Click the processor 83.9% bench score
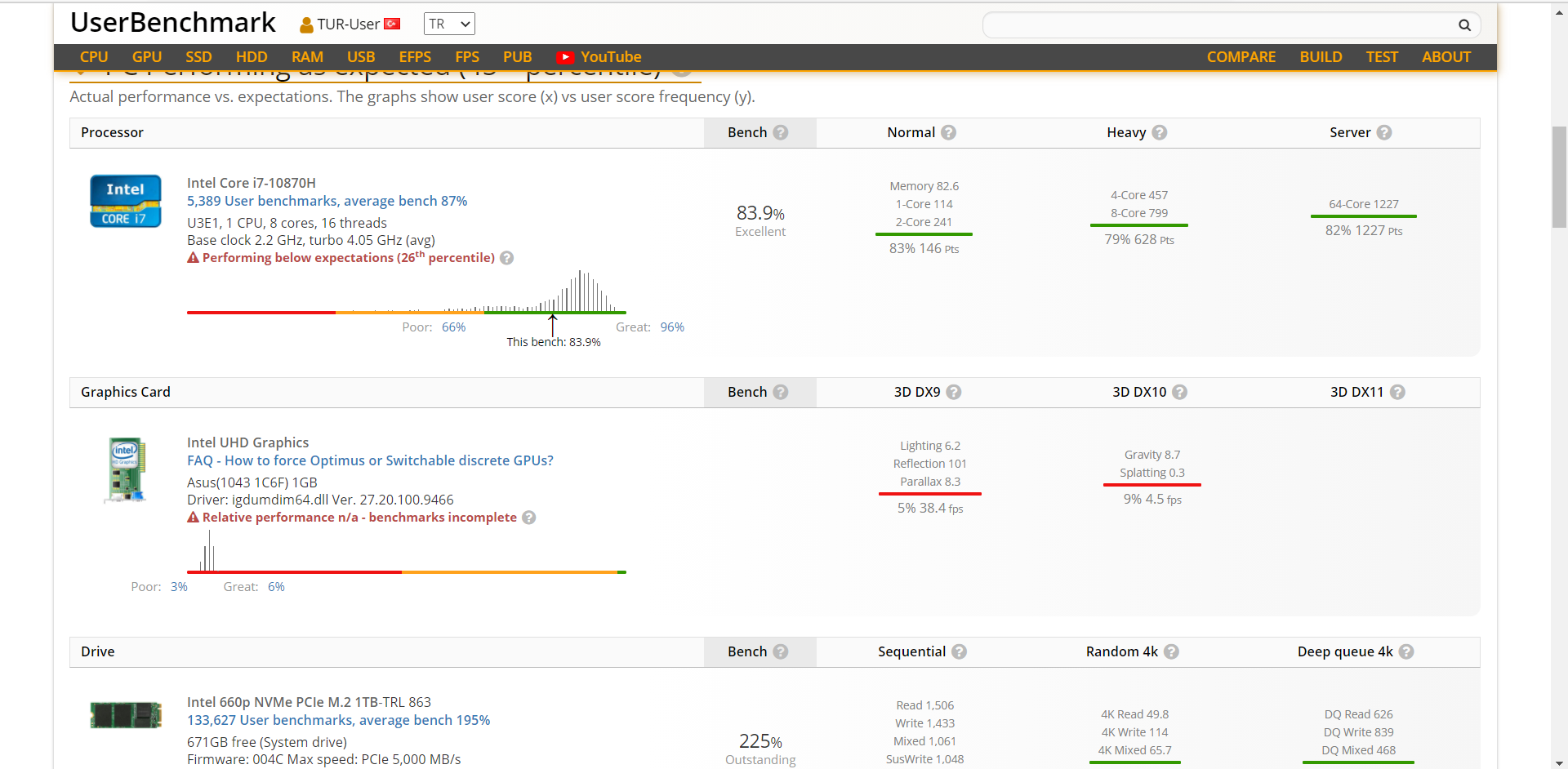This screenshot has height=769, width=1568. (760, 213)
